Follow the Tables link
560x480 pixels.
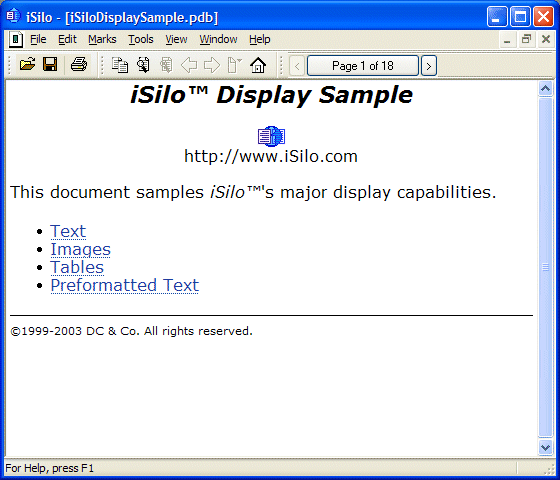coord(77,268)
